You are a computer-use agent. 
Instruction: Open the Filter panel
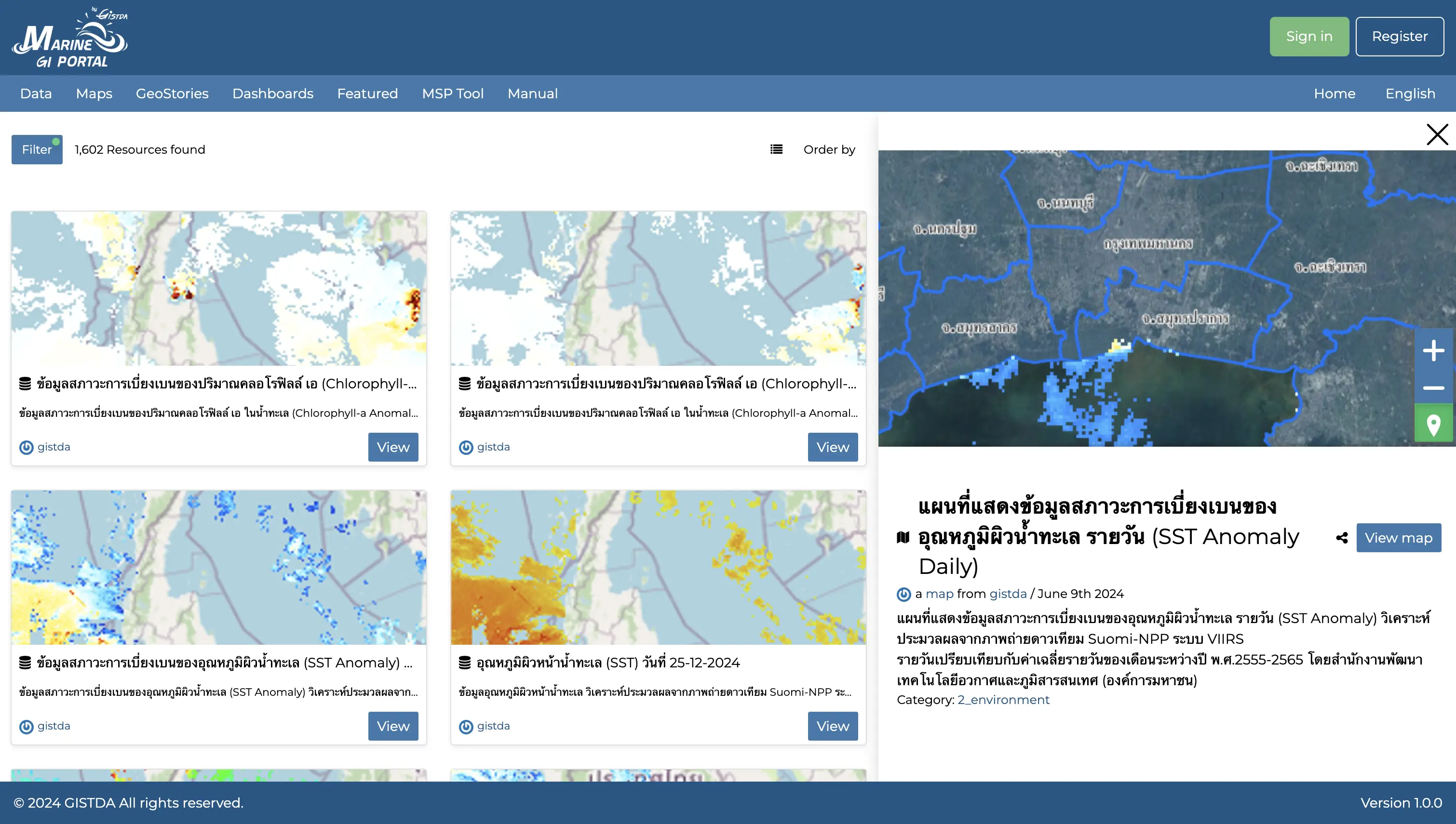point(37,149)
